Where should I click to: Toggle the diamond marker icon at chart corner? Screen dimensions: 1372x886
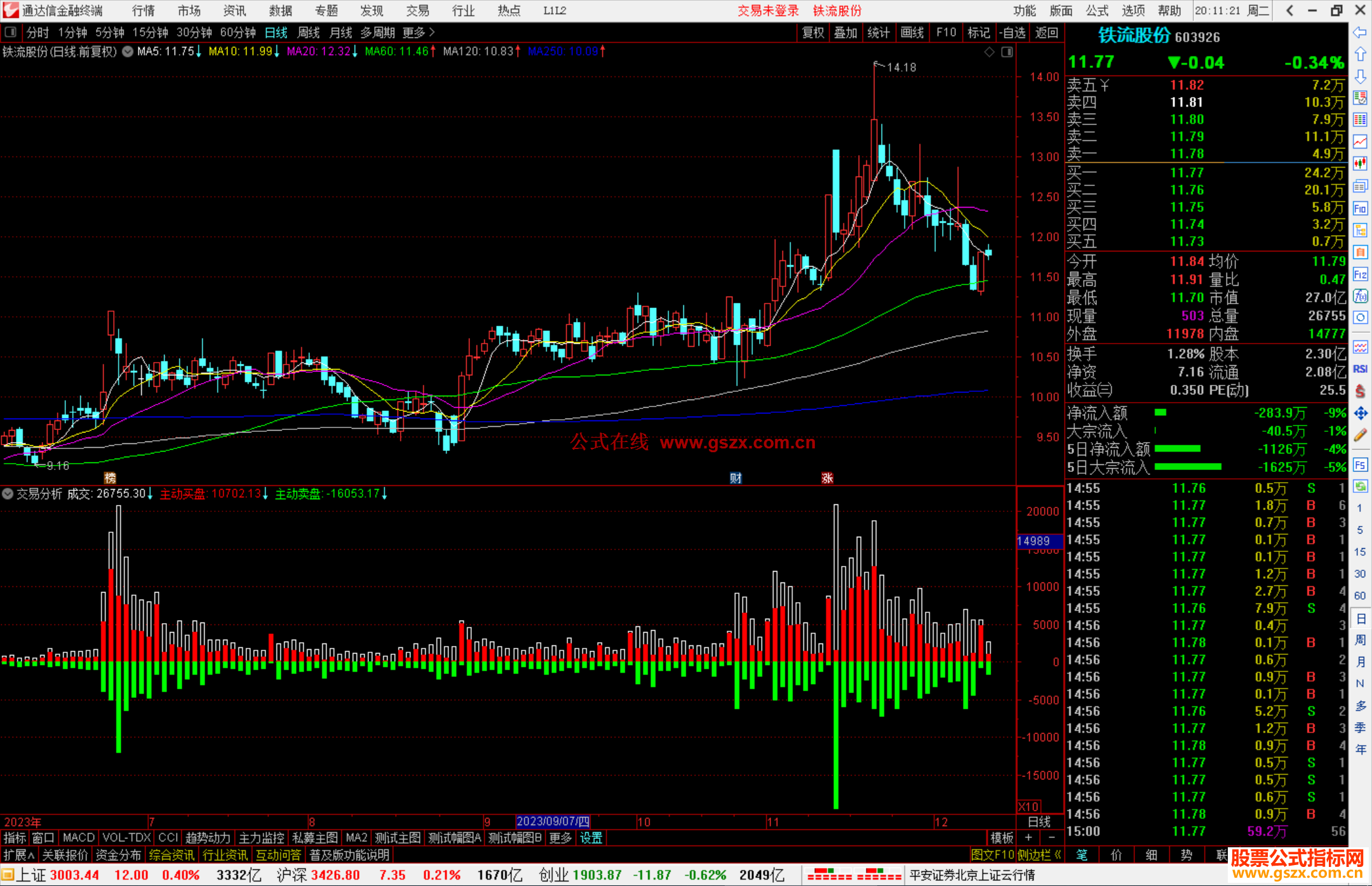pos(989,52)
